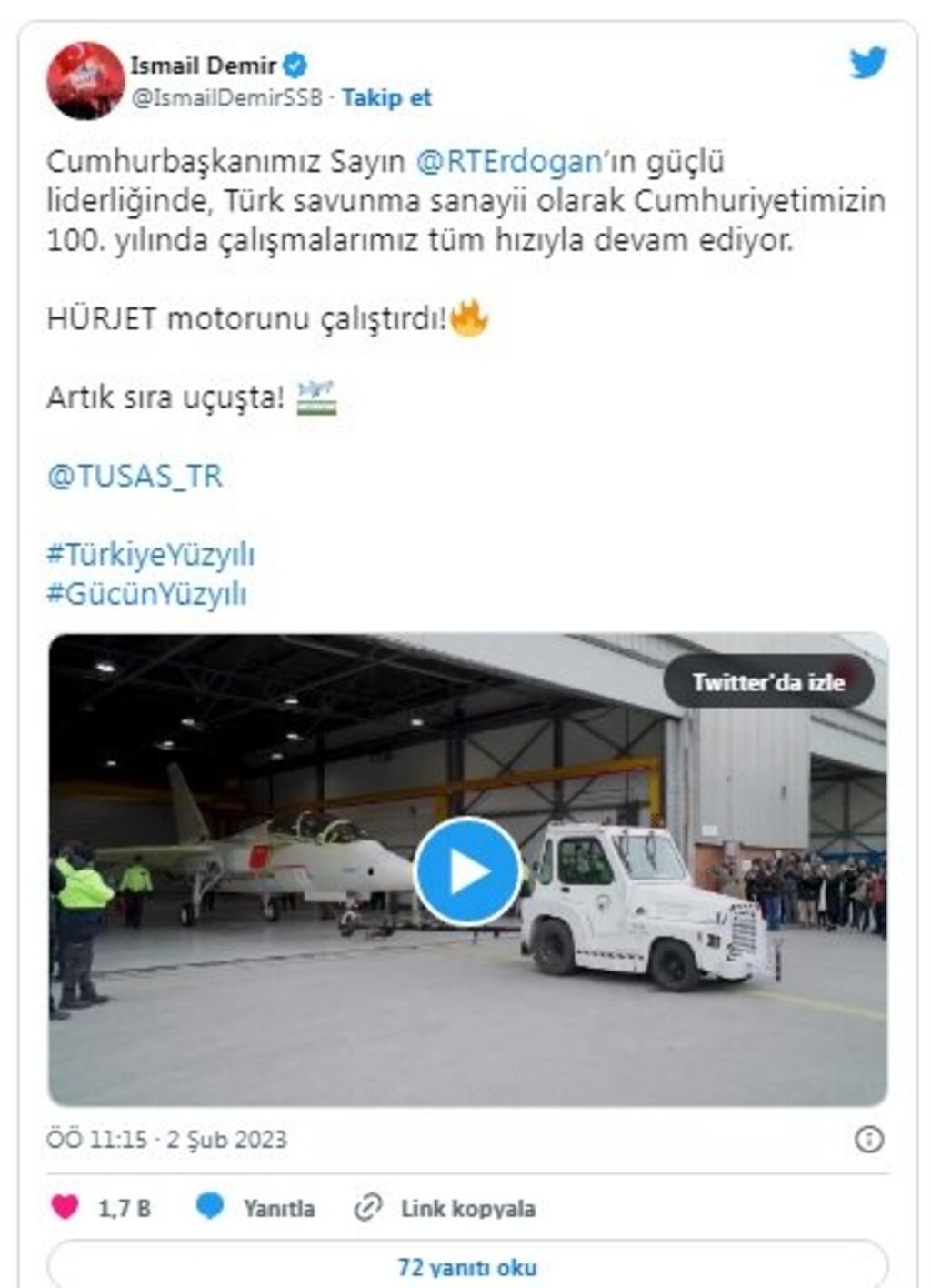
Task: Open the @IsmailDemirSSB handle
Action: coord(226,97)
